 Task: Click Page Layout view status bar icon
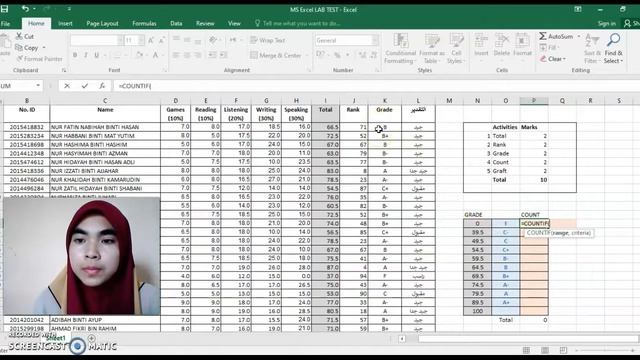(x=545, y=350)
